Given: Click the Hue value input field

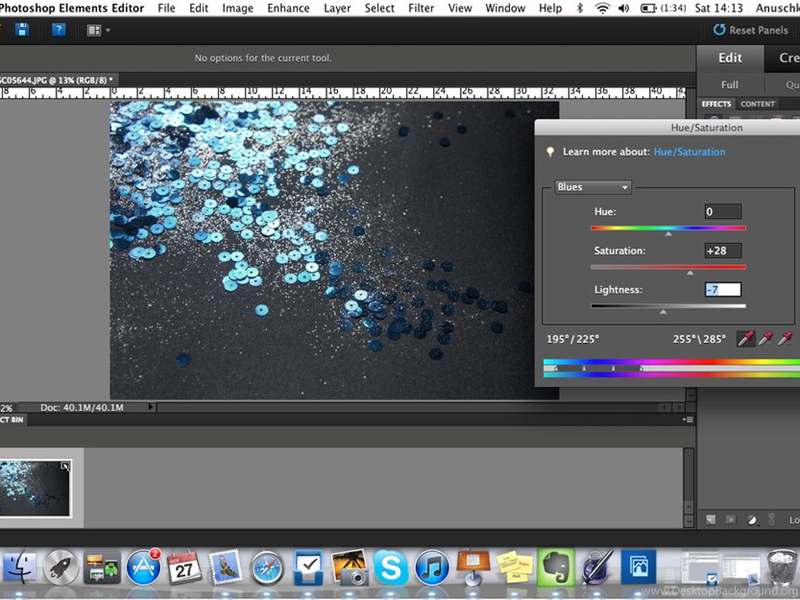Looking at the screenshot, I should click(x=722, y=212).
